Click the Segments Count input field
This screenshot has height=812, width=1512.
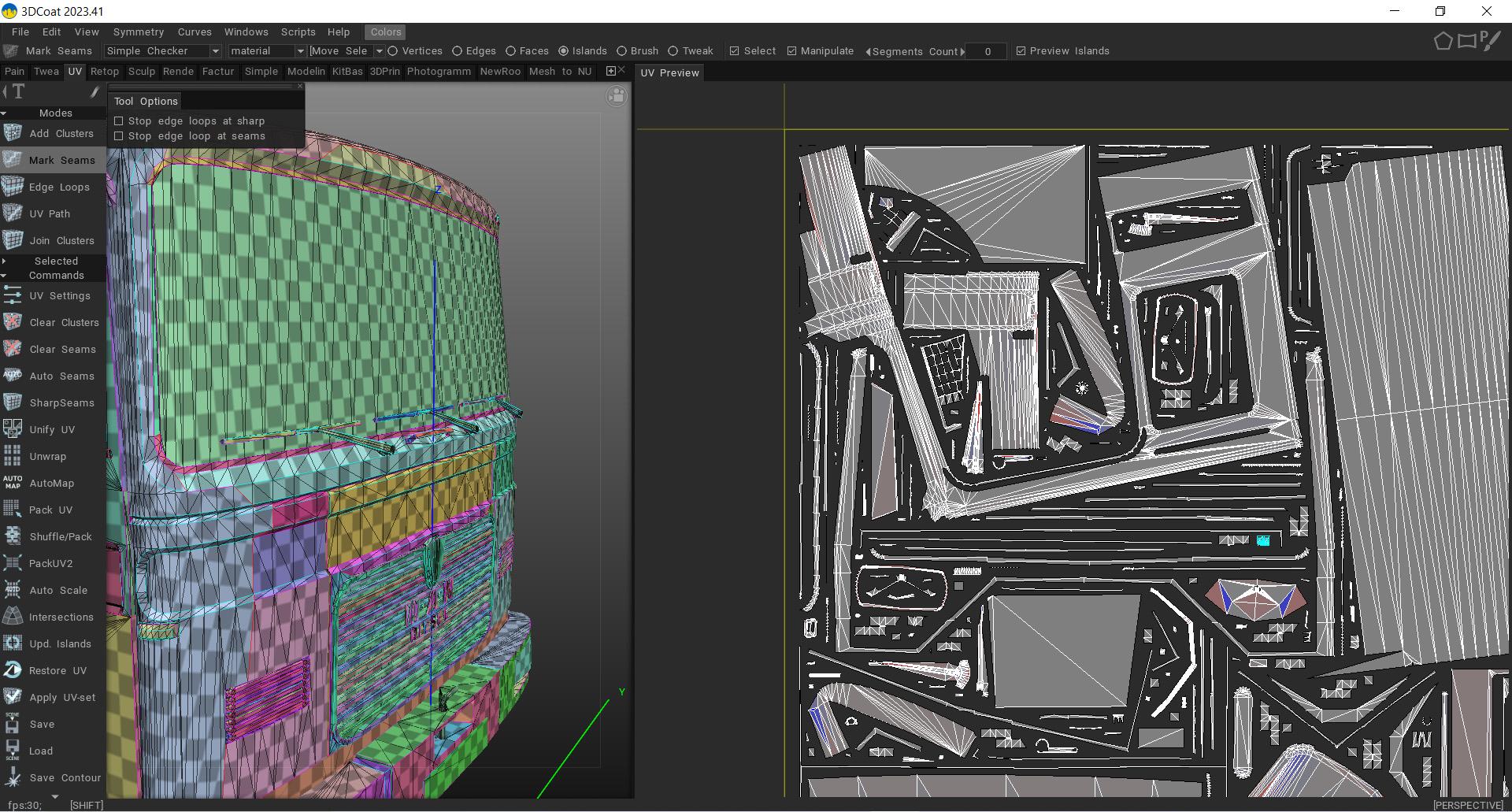click(987, 51)
